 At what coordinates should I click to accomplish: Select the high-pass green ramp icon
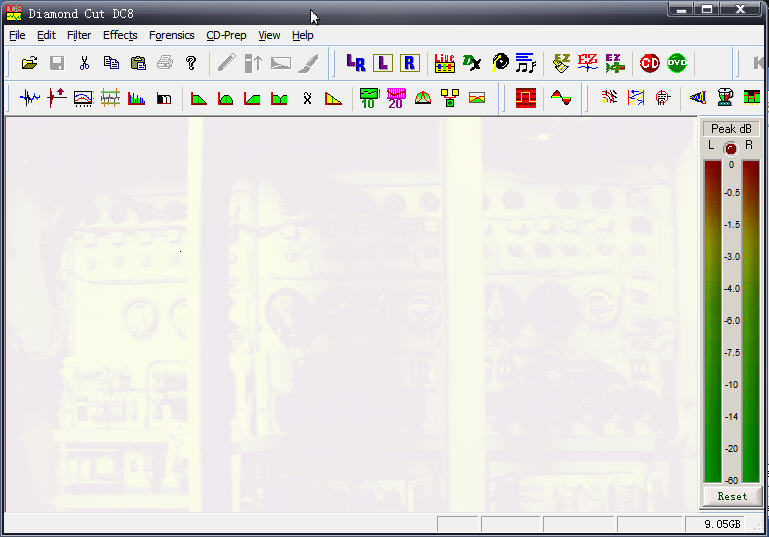coord(252,99)
